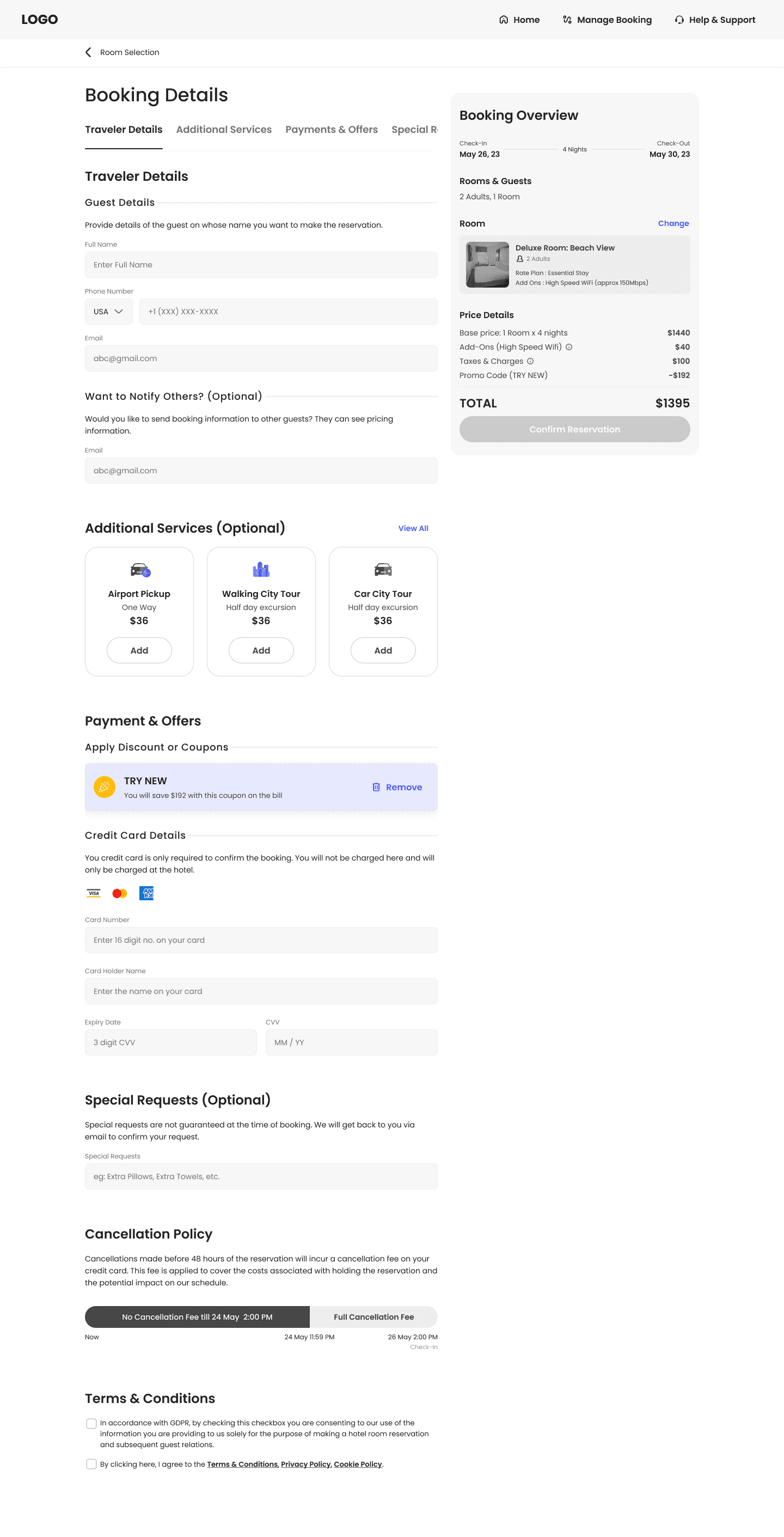Focus the MM / YY field
This screenshot has height=1537, width=784.
point(351,1043)
